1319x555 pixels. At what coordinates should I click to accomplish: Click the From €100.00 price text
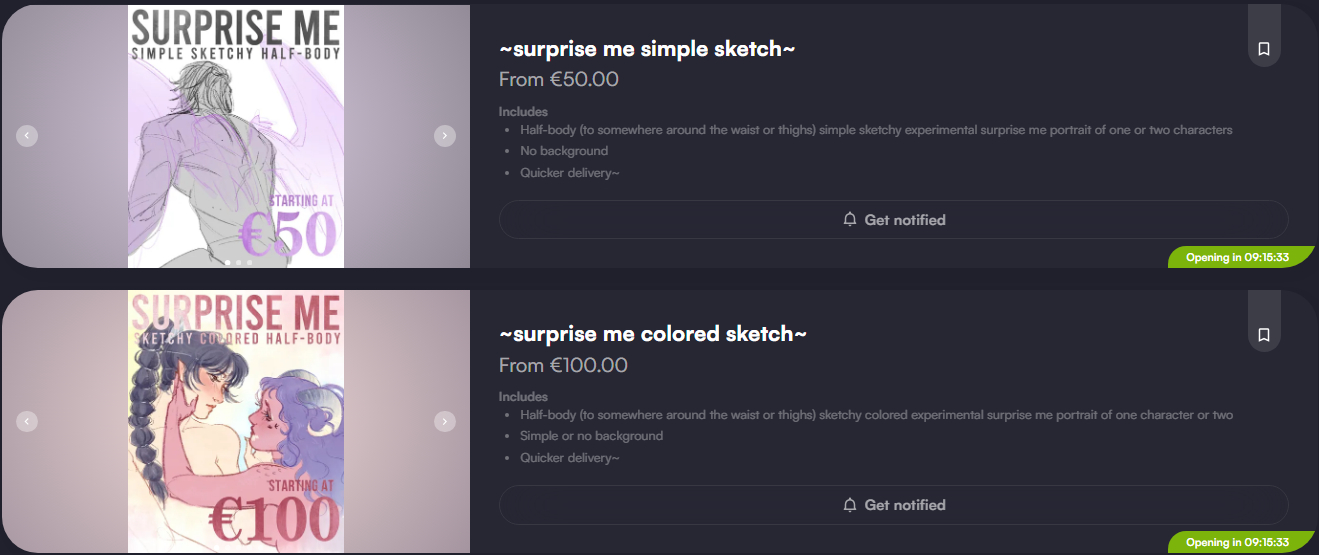[563, 365]
